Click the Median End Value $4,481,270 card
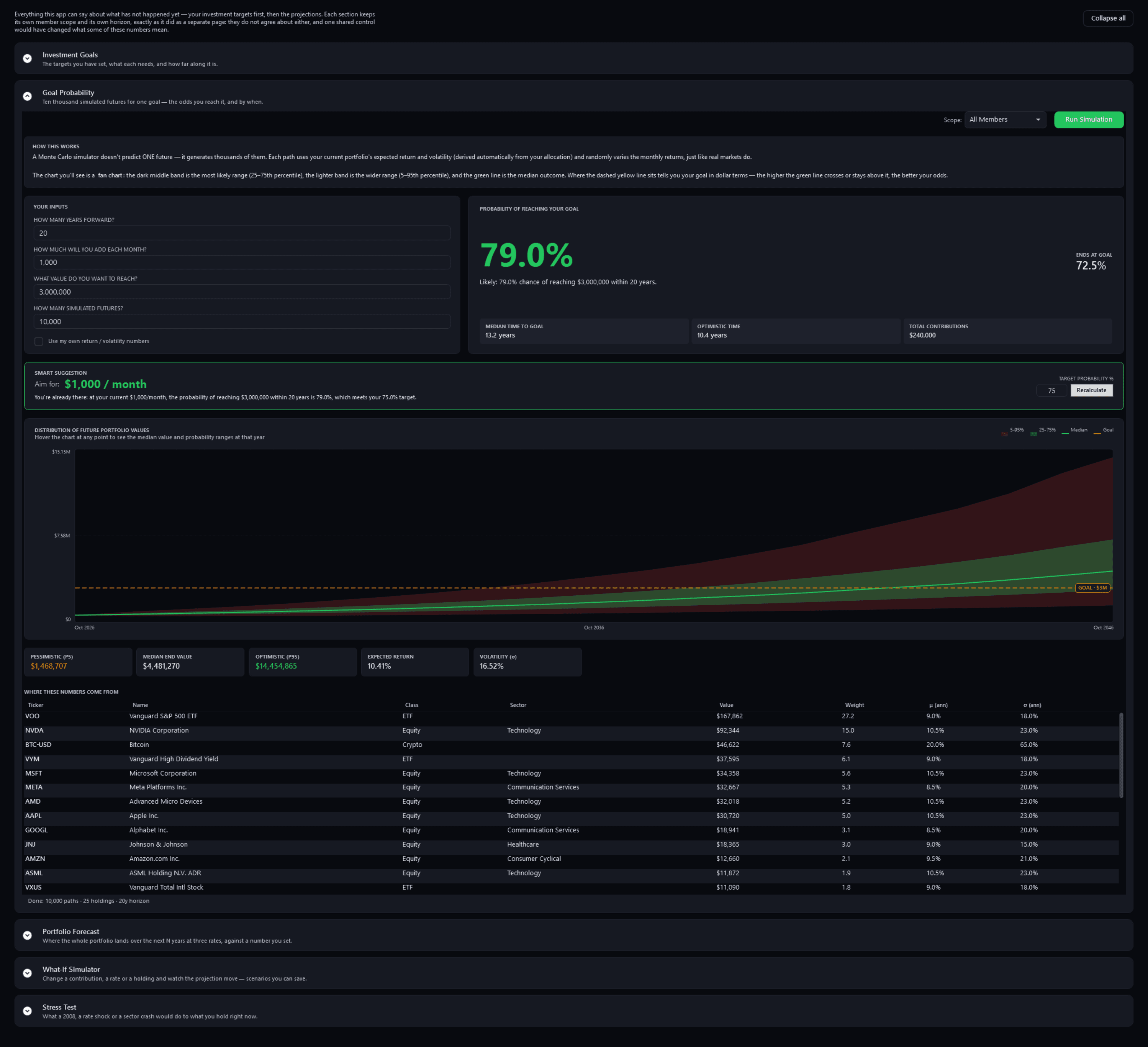This screenshot has width=1148, height=1047. coord(190,662)
